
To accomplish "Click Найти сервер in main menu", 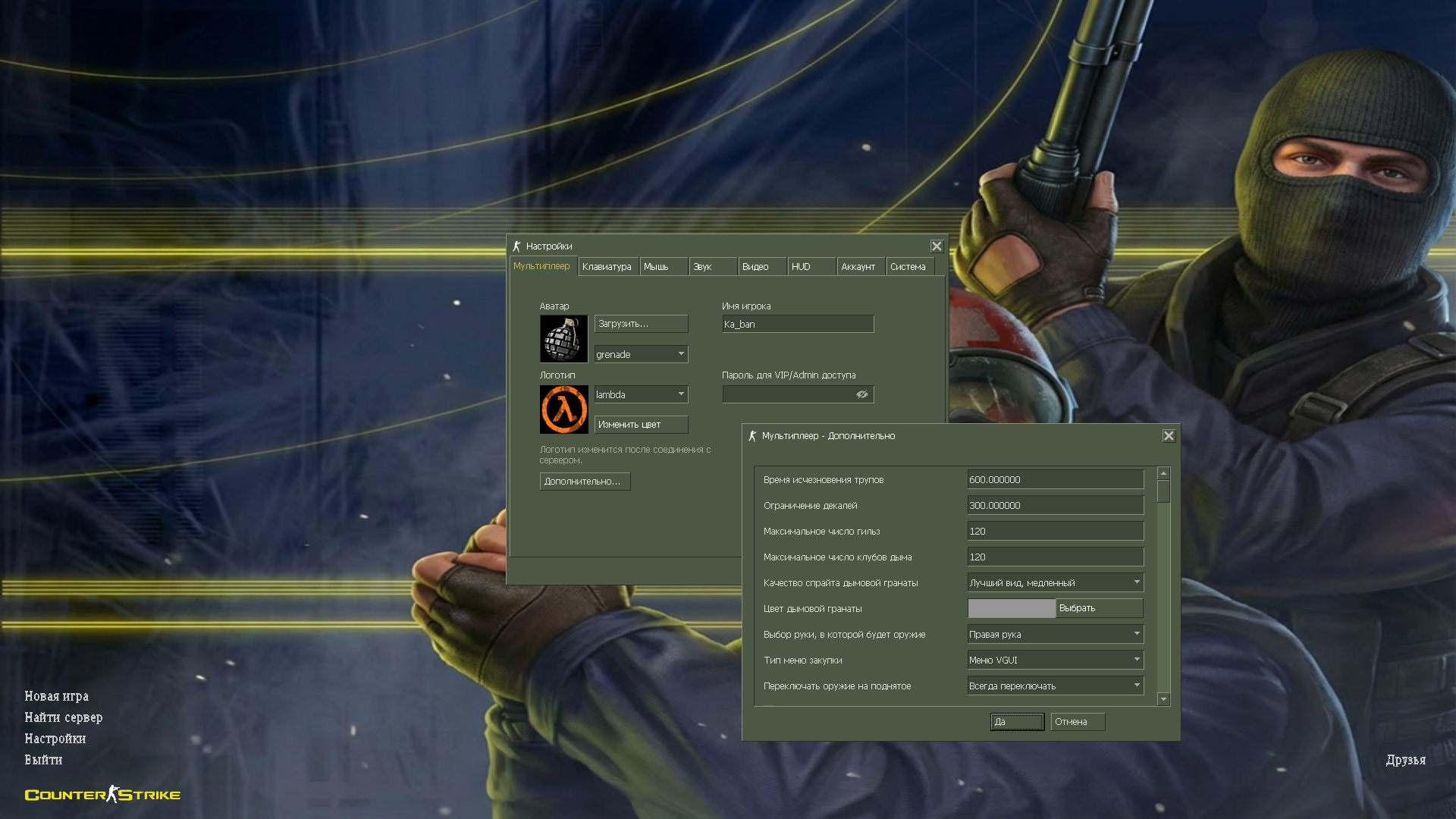I will (63, 717).
